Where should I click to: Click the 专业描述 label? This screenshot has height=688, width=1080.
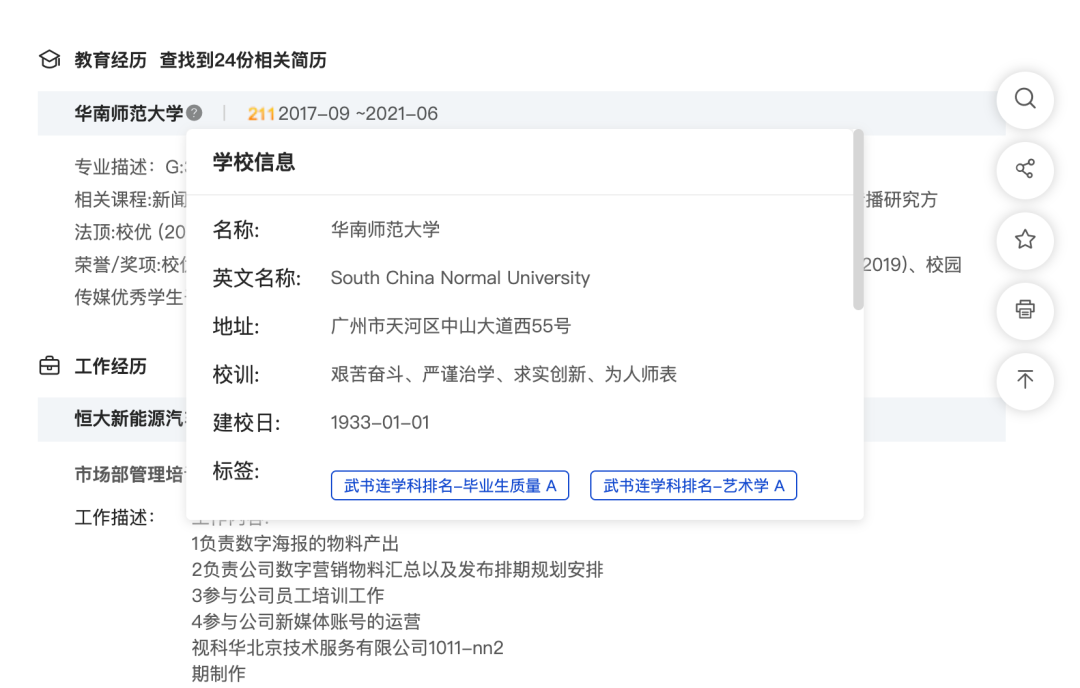pyautogui.click(x=115, y=167)
